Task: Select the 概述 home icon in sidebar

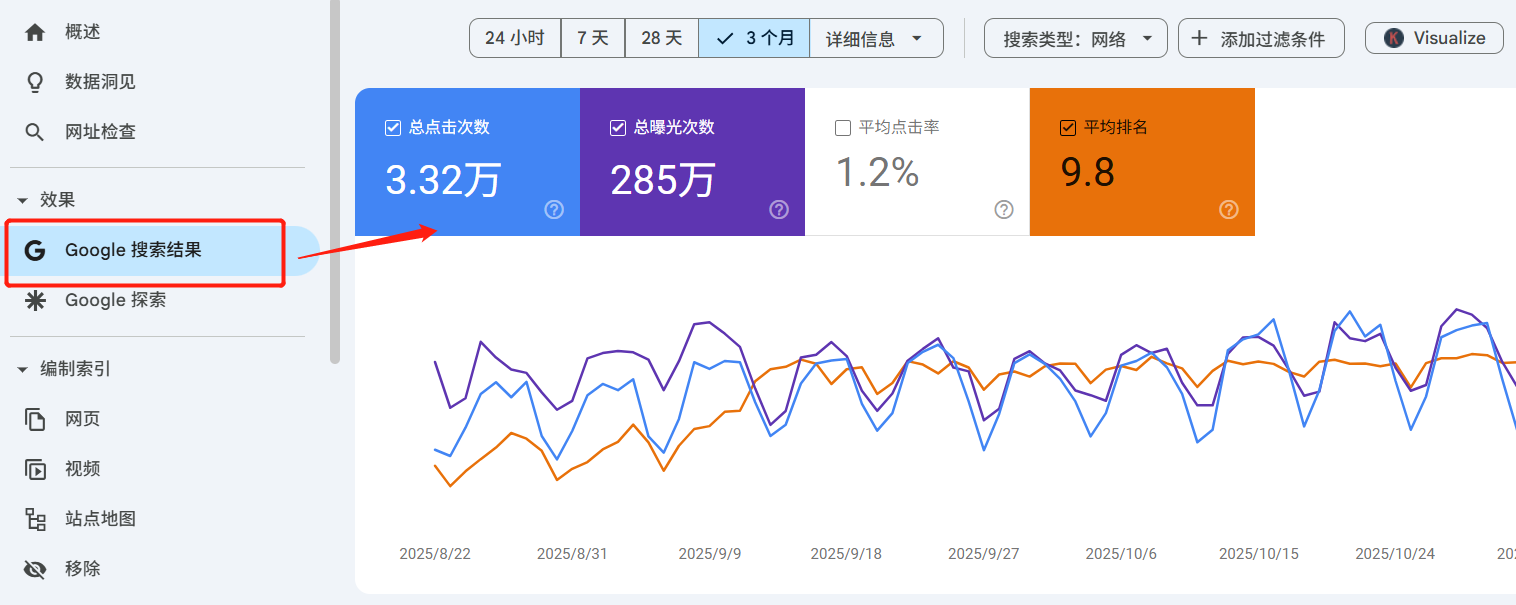Action: tap(35, 31)
